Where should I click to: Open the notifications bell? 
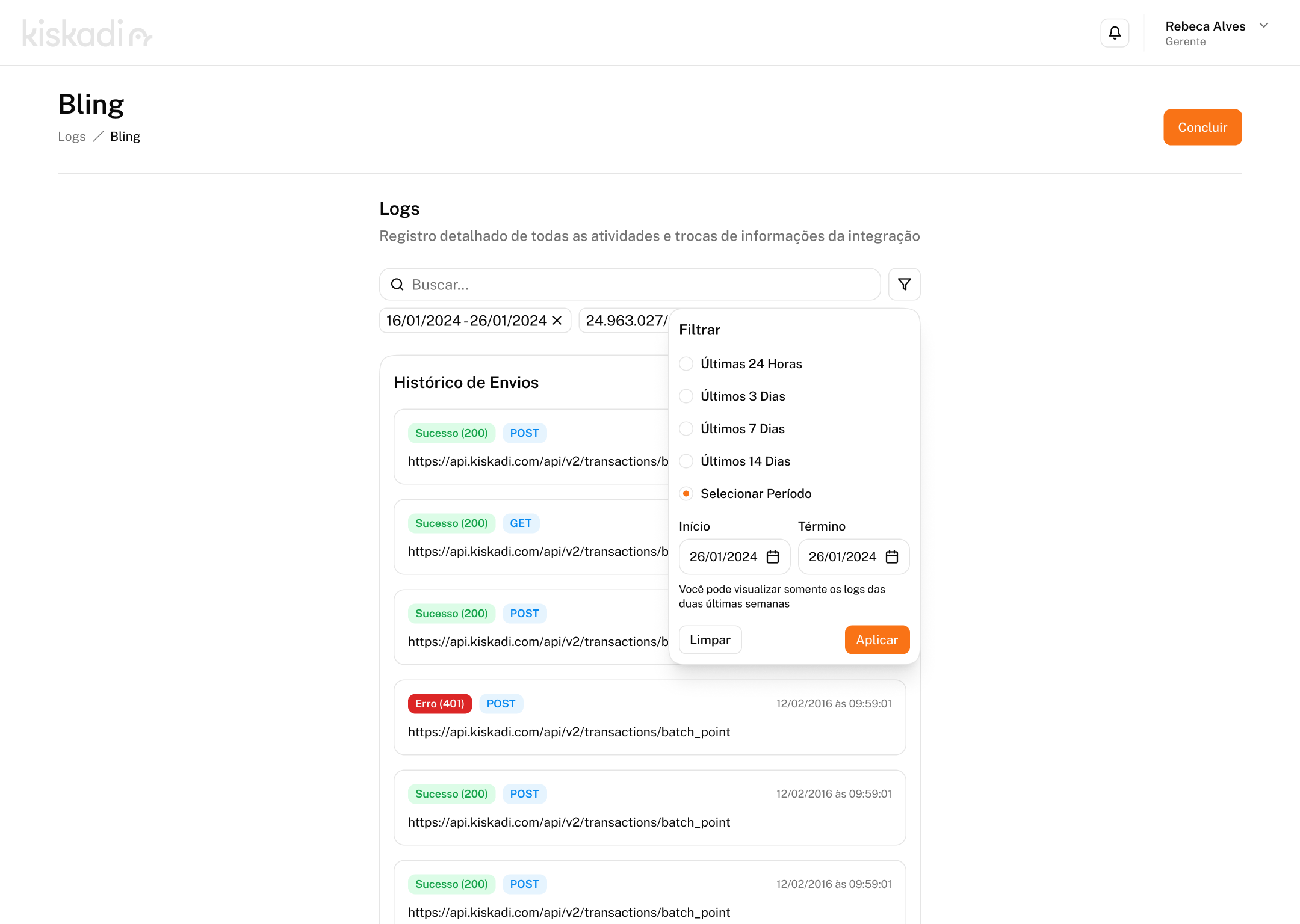point(1115,32)
